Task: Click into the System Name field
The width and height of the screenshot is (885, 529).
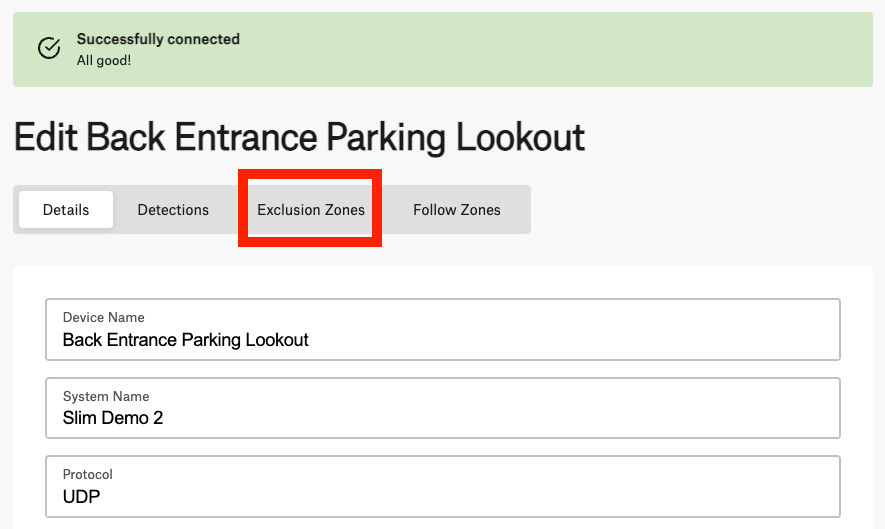Action: point(443,408)
